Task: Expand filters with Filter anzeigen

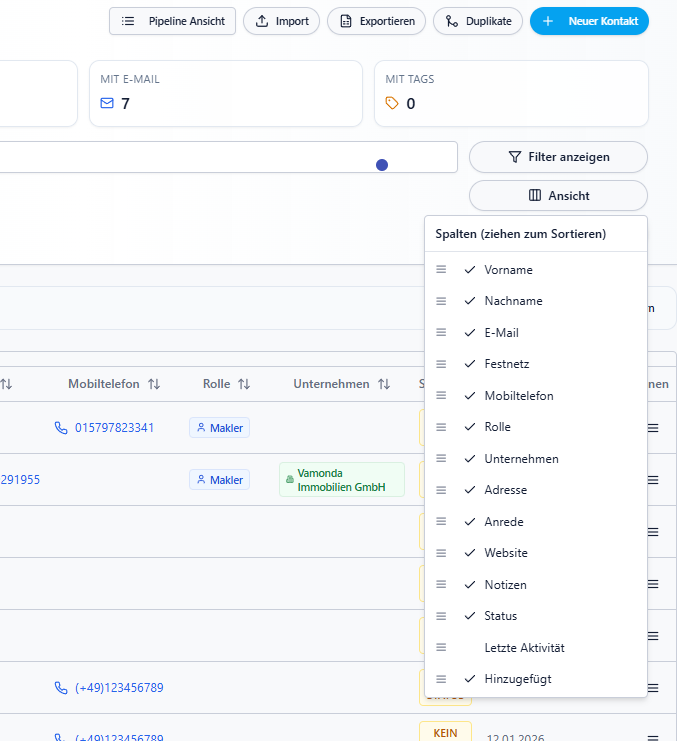Action: pyautogui.click(x=558, y=157)
